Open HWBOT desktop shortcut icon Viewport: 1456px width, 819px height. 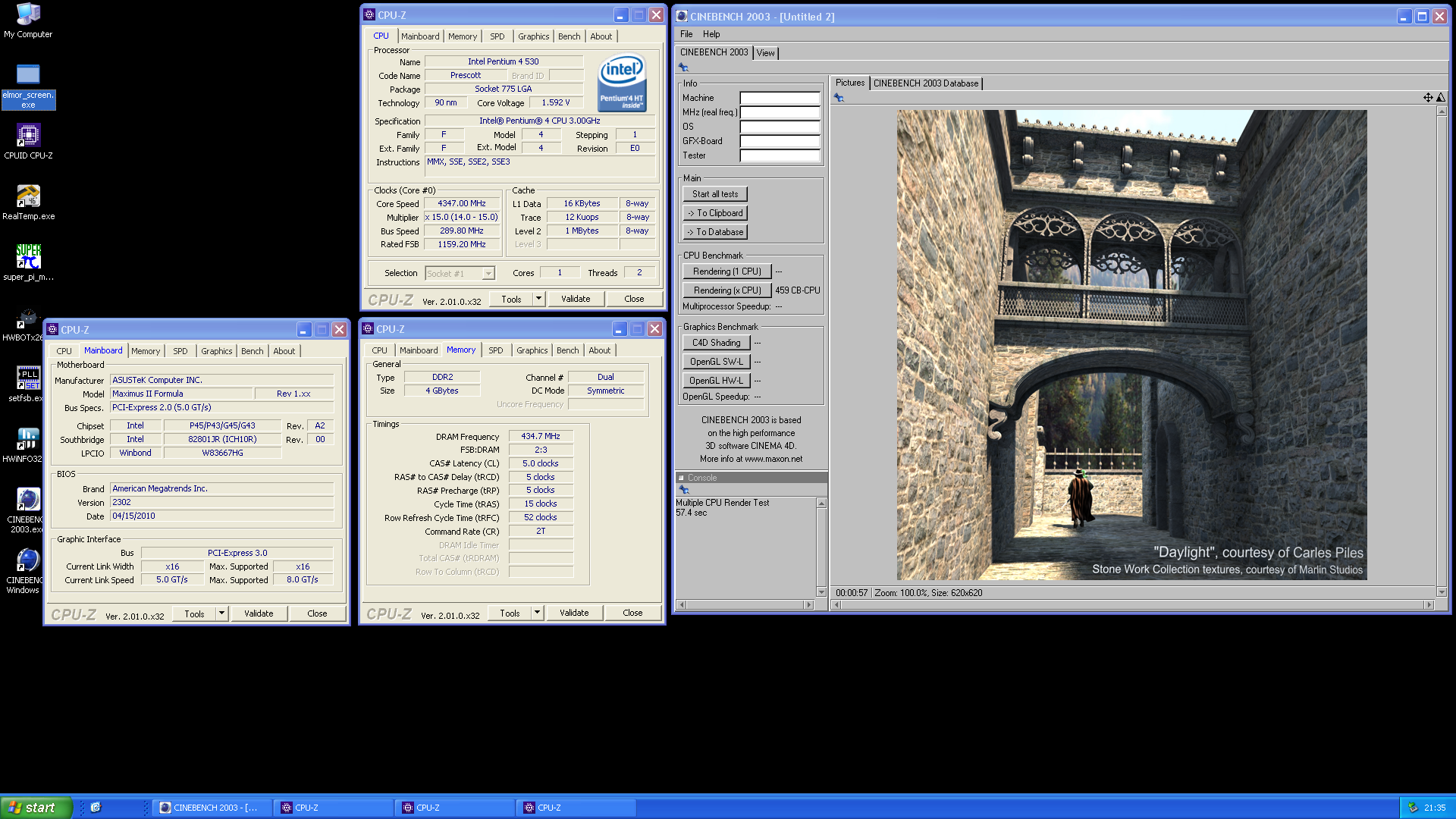23,324
